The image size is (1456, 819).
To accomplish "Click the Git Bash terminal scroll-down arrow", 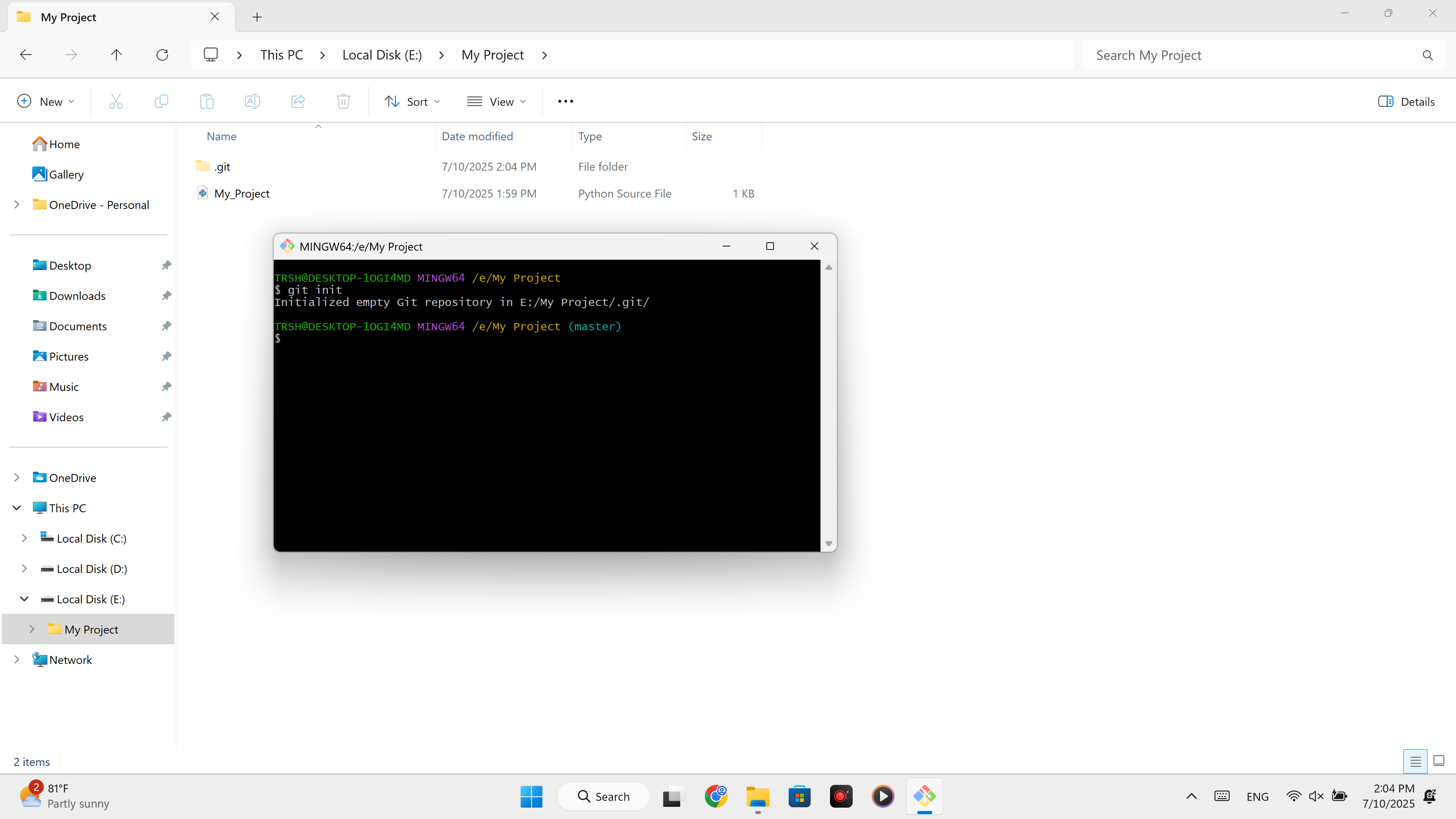I will pyautogui.click(x=828, y=544).
